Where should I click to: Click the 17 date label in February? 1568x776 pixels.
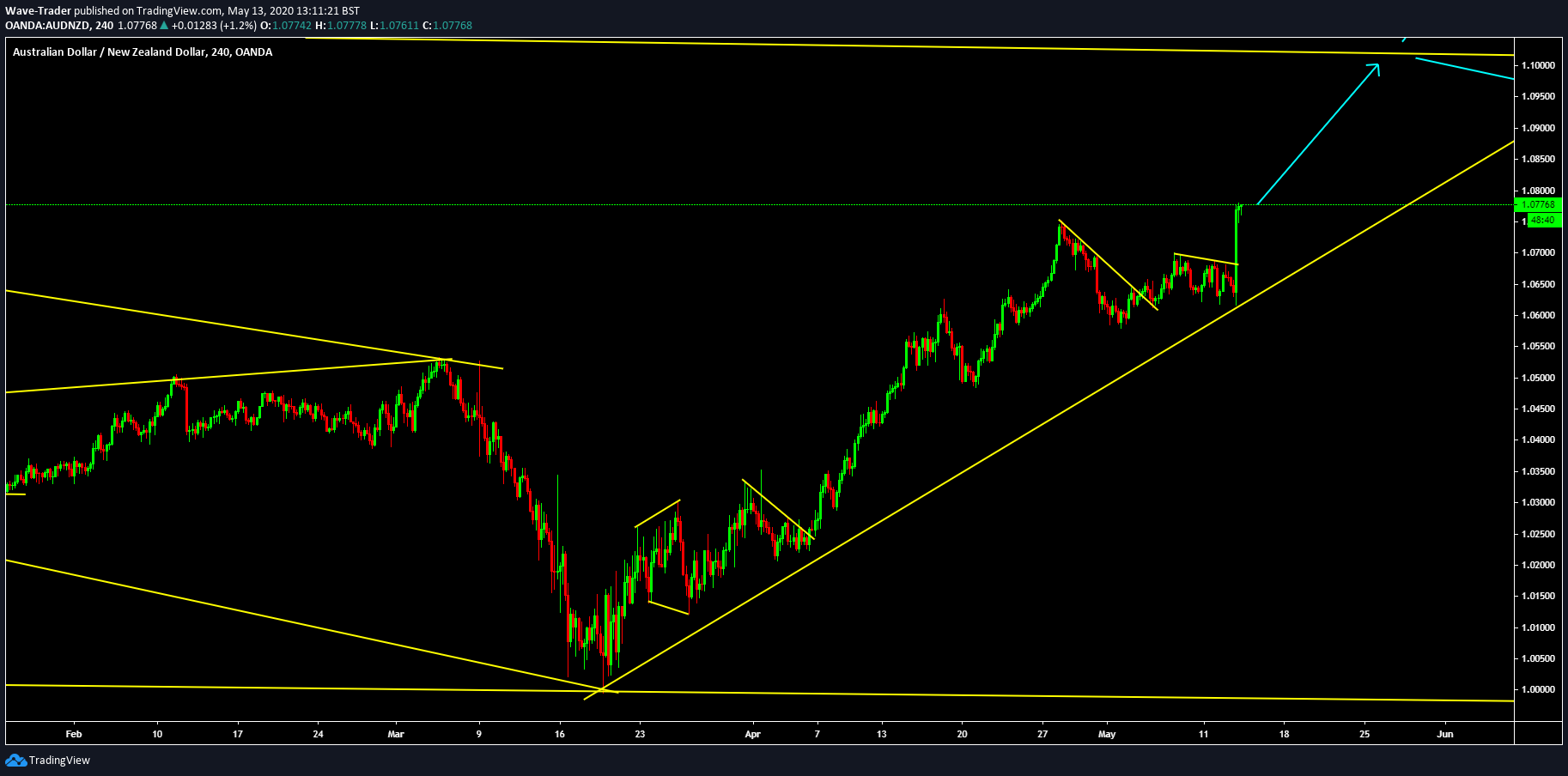point(238,734)
